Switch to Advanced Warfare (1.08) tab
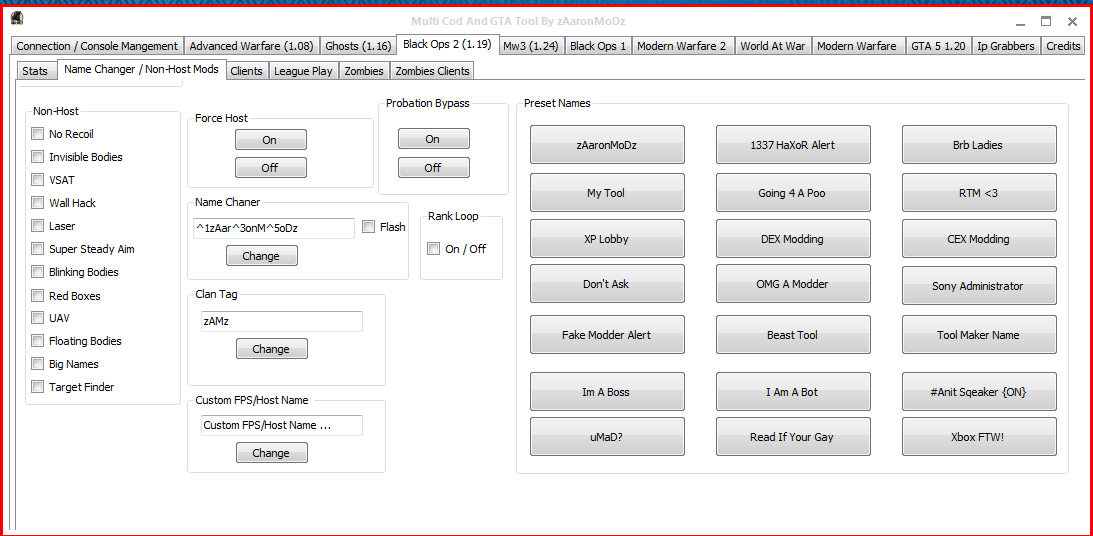 [254, 46]
